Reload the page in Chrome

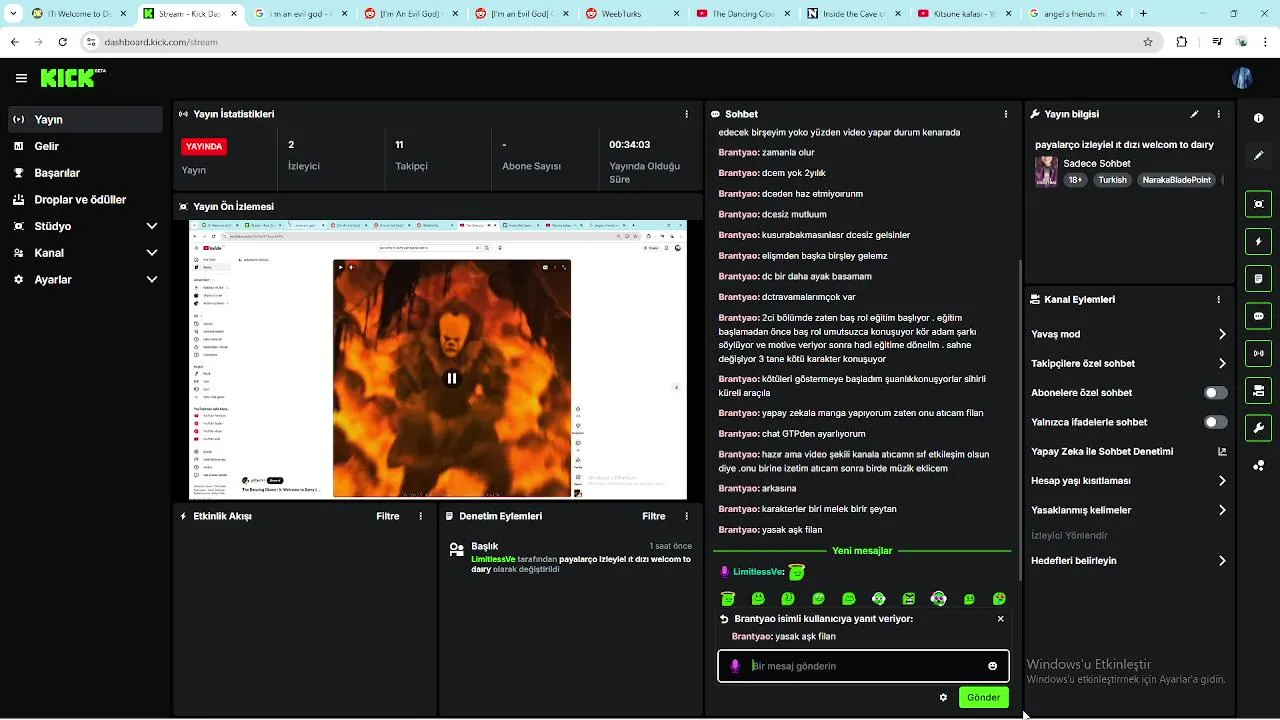[x=62, y=42]
